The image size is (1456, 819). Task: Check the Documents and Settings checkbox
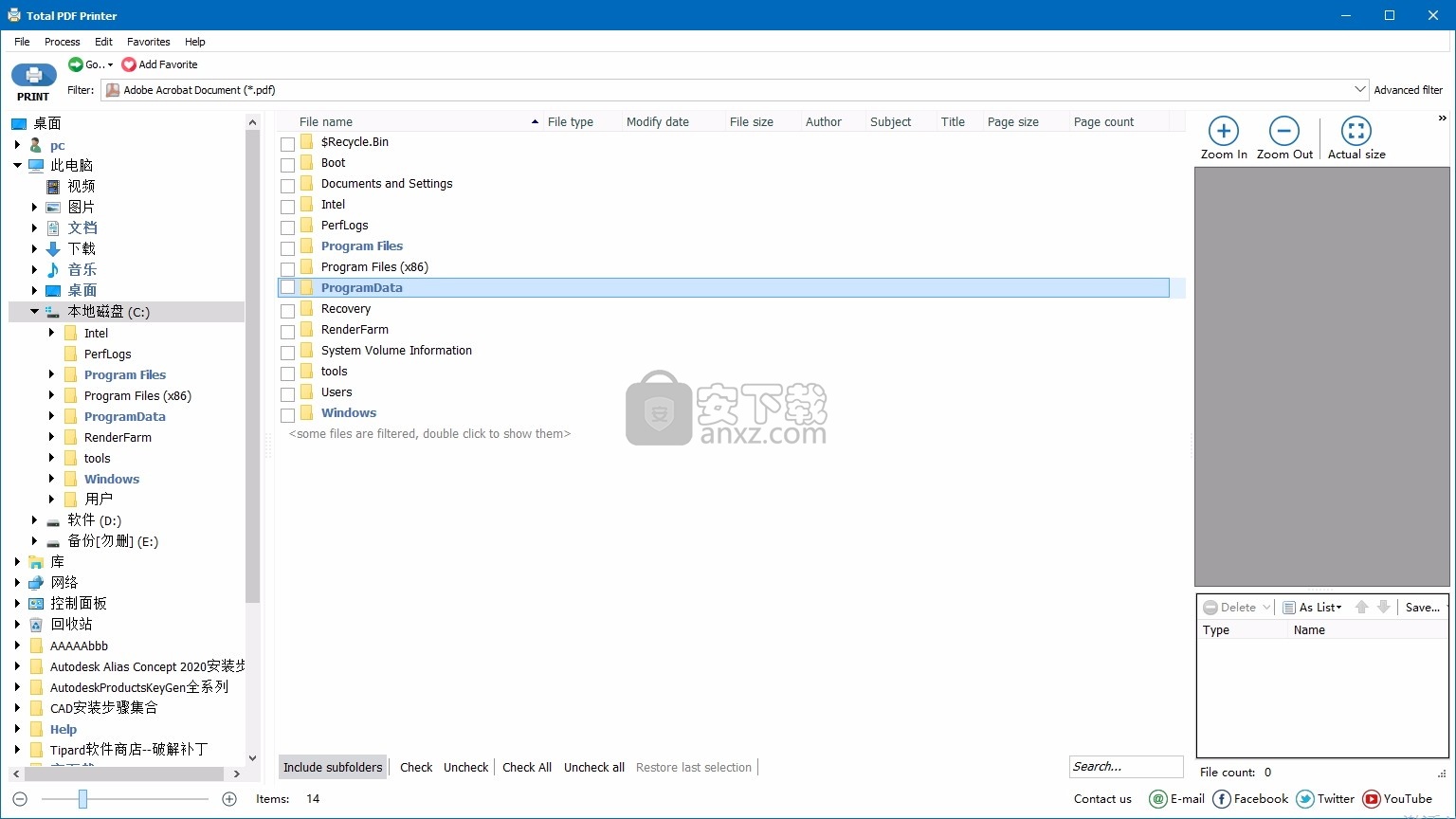(287, 186)
